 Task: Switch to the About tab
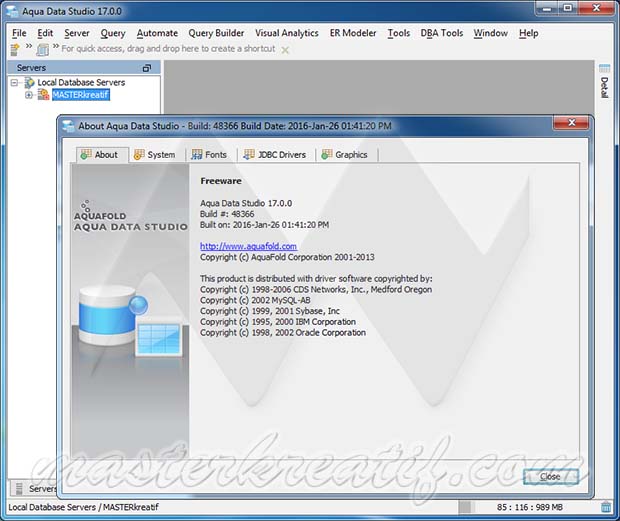102,155
